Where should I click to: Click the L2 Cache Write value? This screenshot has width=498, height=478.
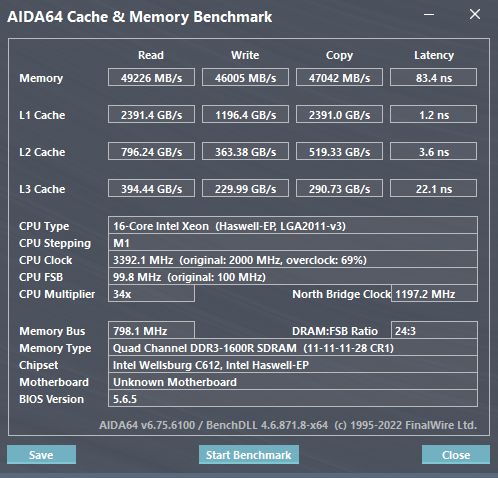coord(245,151)
